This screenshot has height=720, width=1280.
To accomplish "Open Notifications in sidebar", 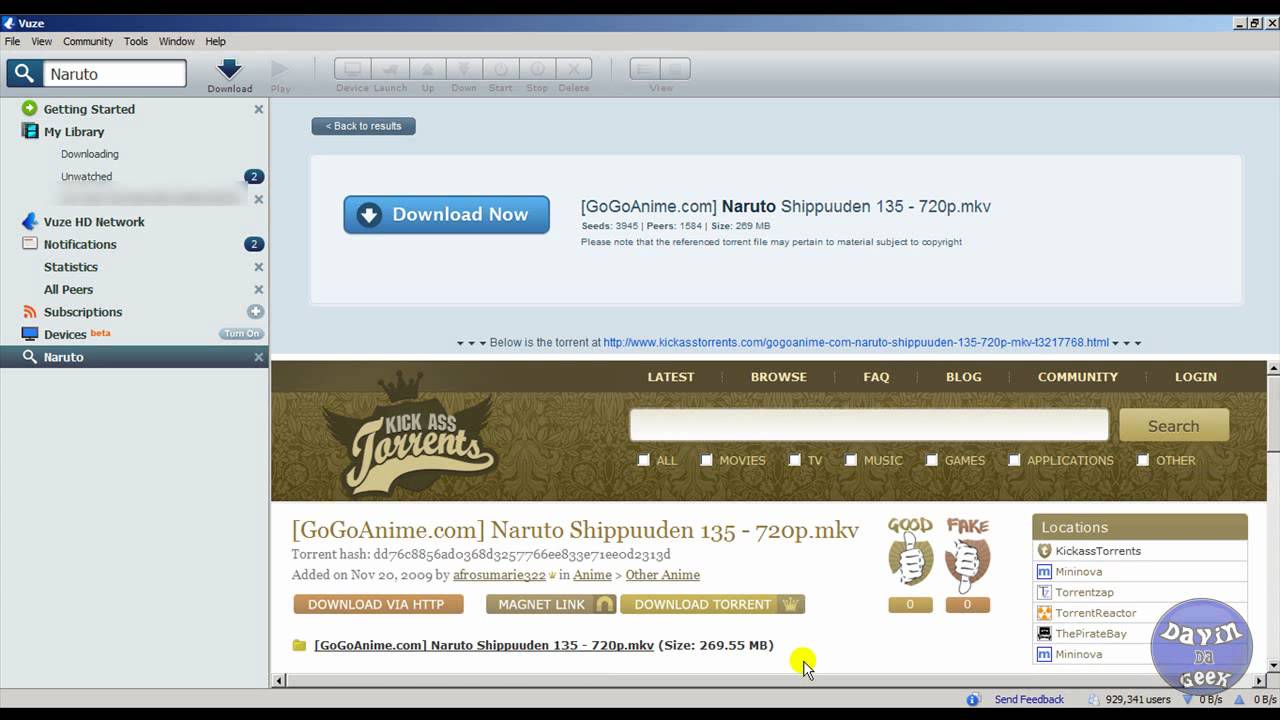I will [x=80, y=244].
